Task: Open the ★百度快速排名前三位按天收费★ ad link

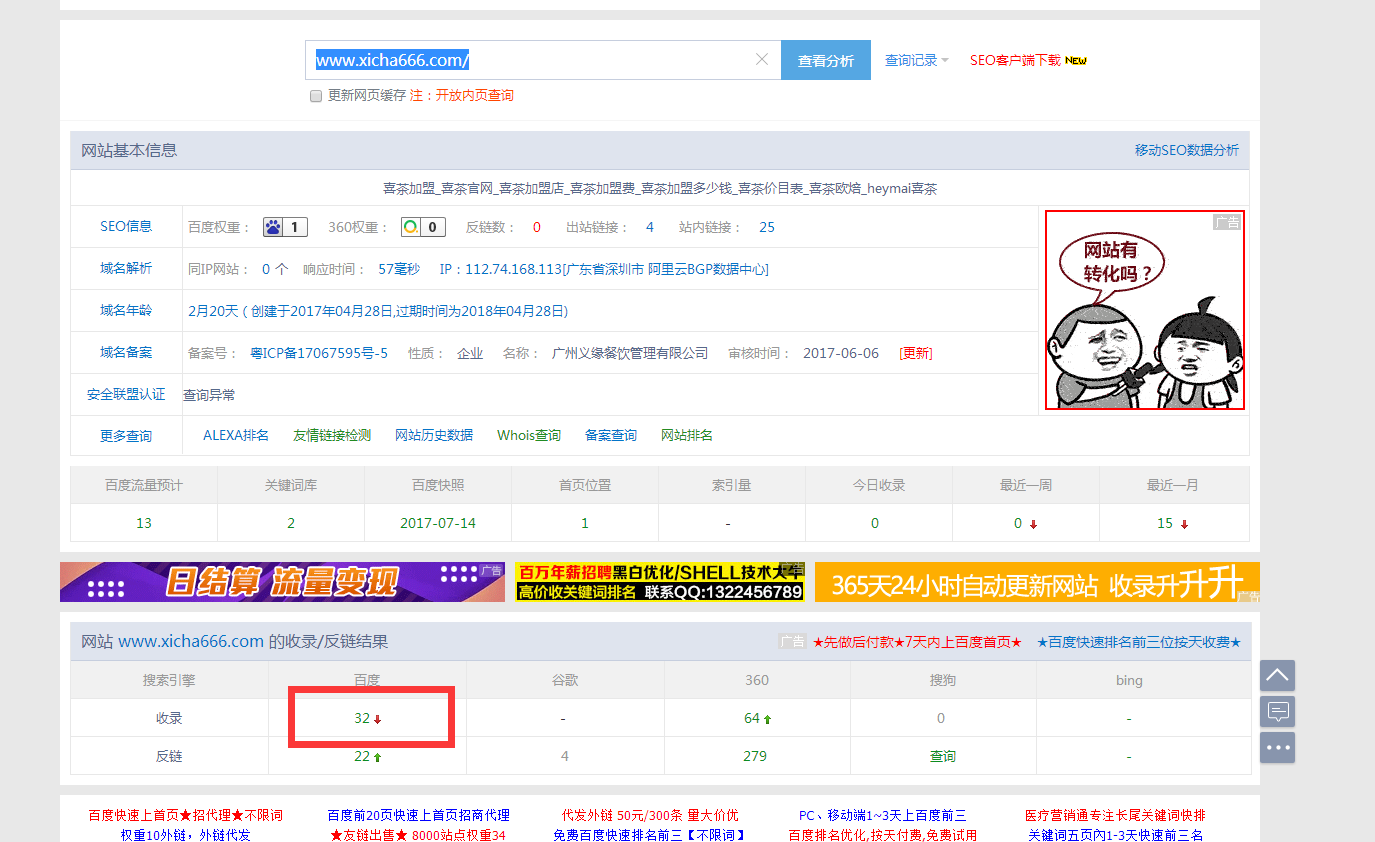Action: pos(1139,642)
